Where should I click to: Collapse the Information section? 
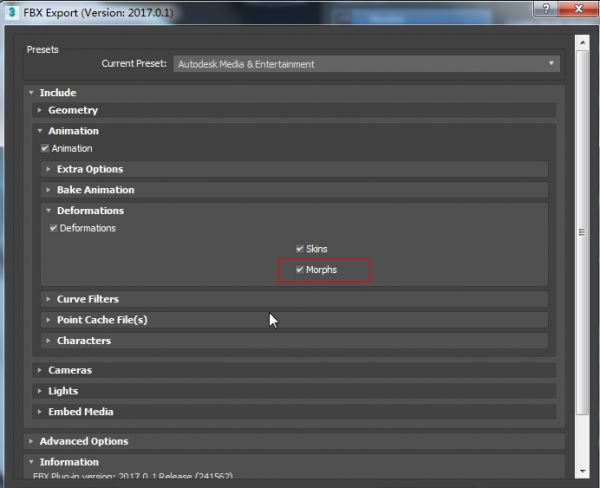click(x=31, y=462)
